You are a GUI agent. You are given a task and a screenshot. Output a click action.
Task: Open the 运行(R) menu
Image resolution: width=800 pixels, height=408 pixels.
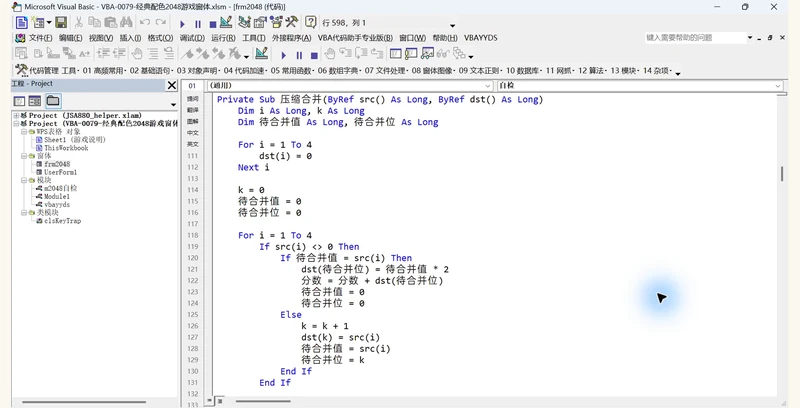223,38
